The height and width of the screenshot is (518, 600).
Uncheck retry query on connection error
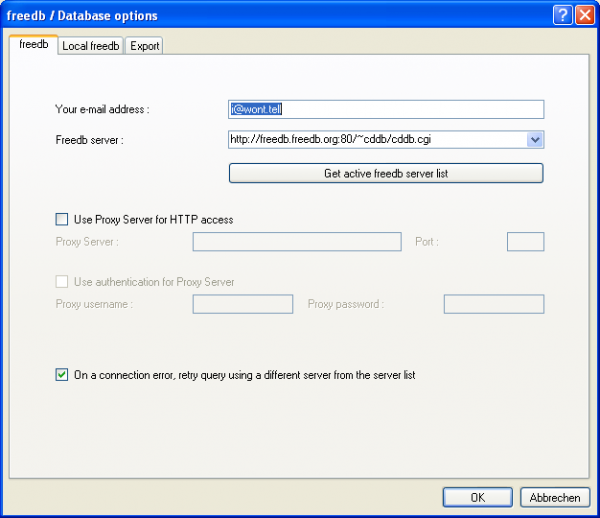coord(62,375)
